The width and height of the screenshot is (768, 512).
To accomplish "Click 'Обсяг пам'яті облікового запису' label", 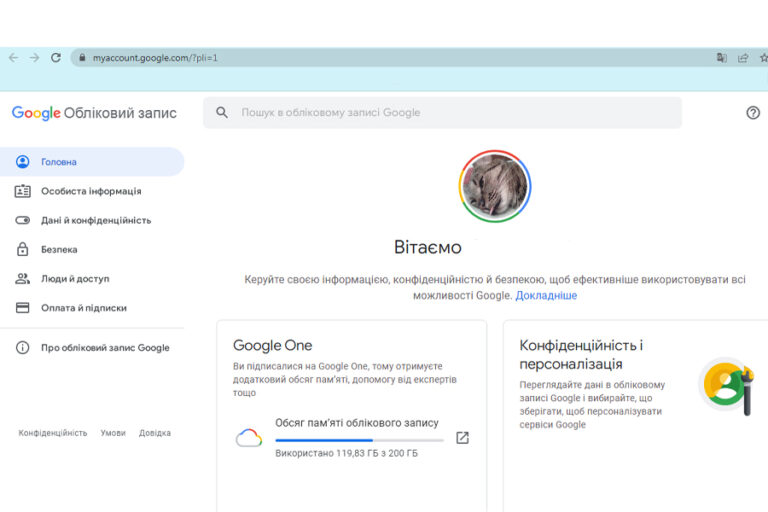I will (357, 423).
